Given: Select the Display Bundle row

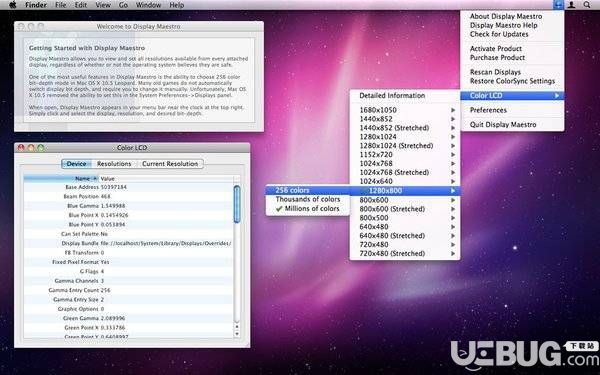Looking at the screenshot, I should pos(128,243).
